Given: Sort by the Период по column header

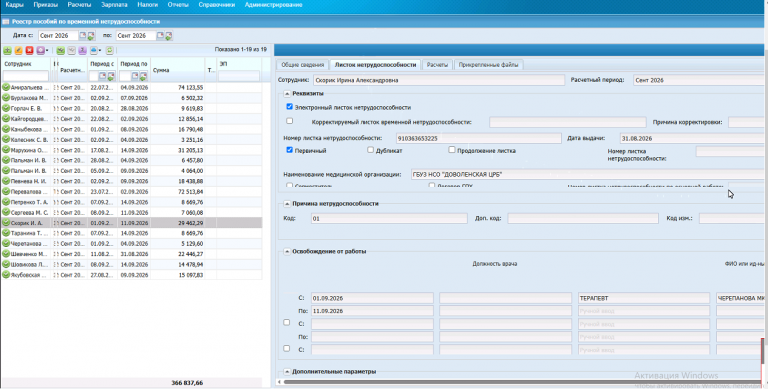Looking at the screenshot, I should [134, 64].
